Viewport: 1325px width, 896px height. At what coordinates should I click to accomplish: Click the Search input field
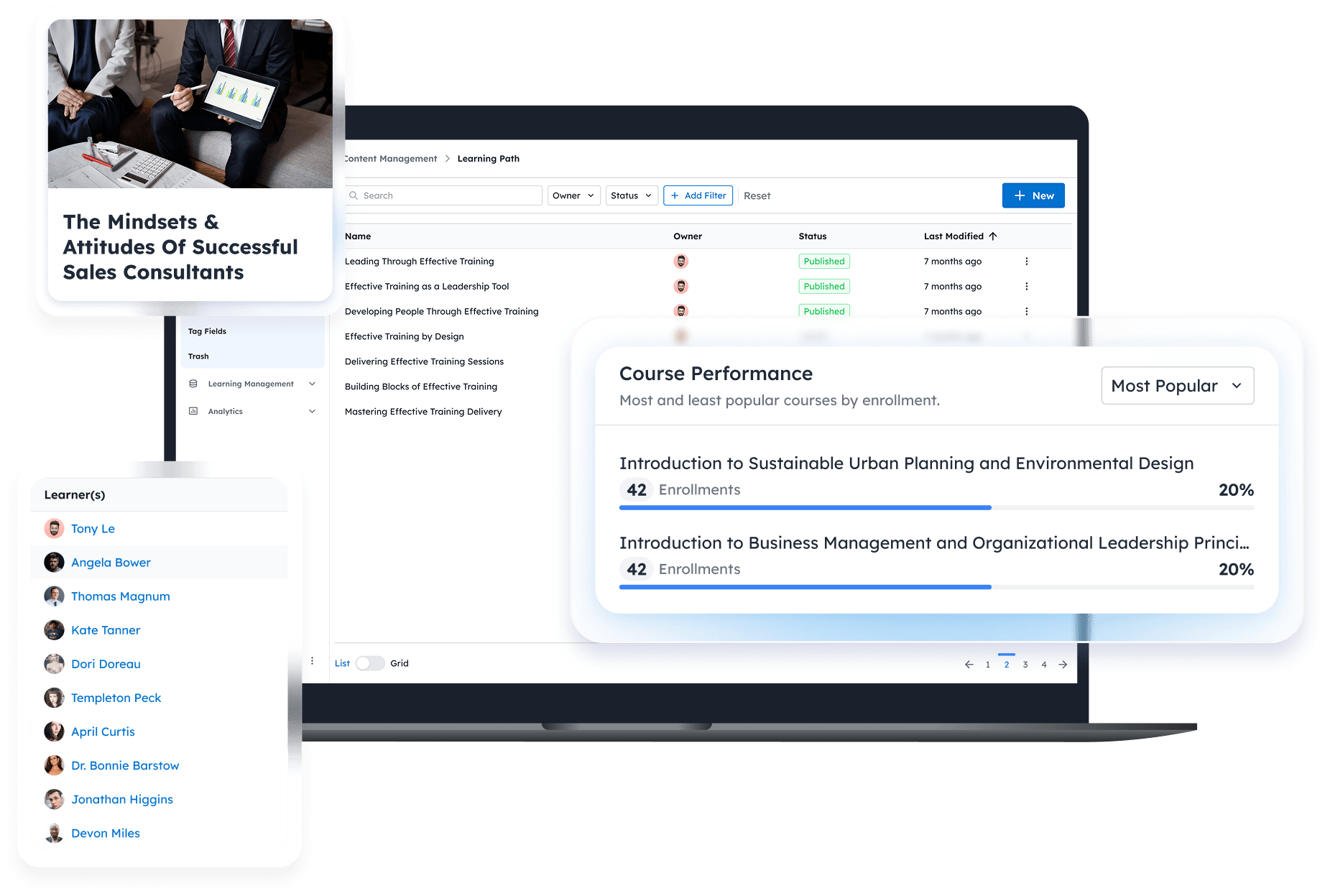click(x=449, y=195)
